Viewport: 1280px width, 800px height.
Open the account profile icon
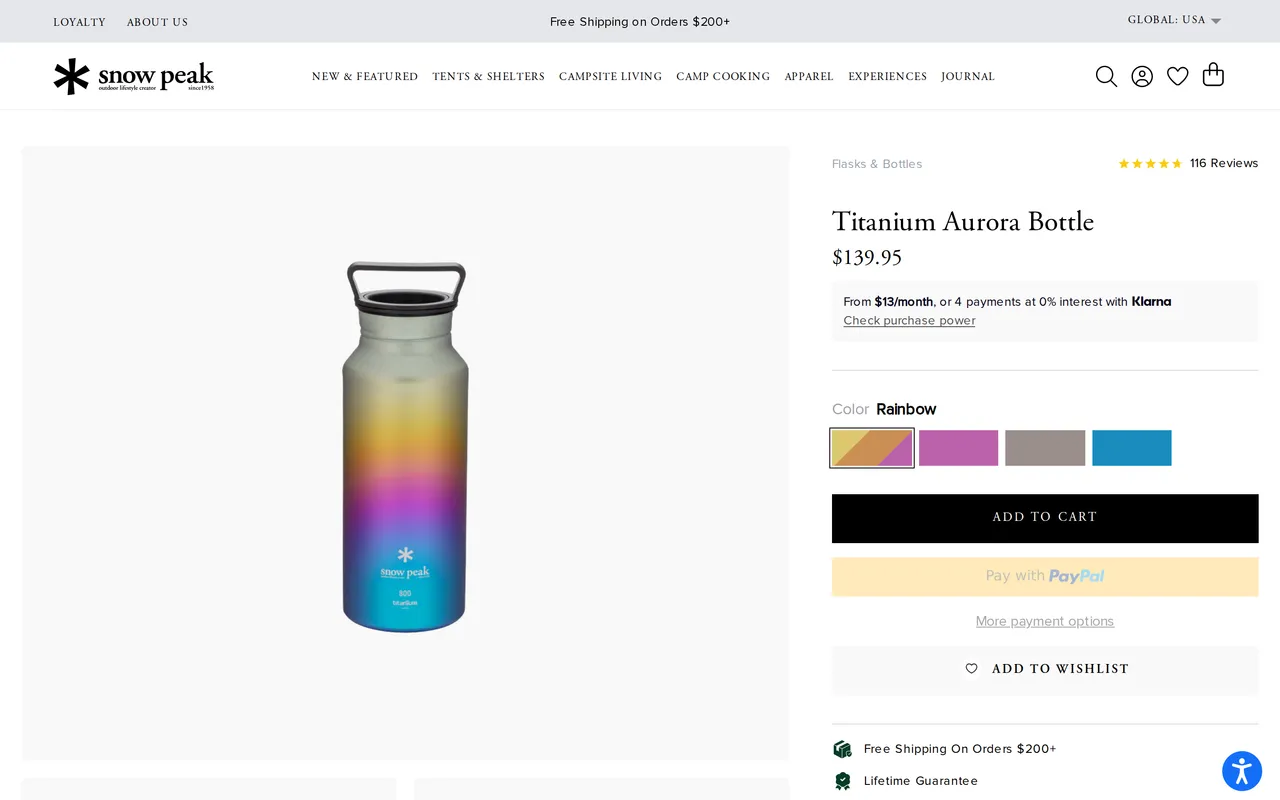1142,76
